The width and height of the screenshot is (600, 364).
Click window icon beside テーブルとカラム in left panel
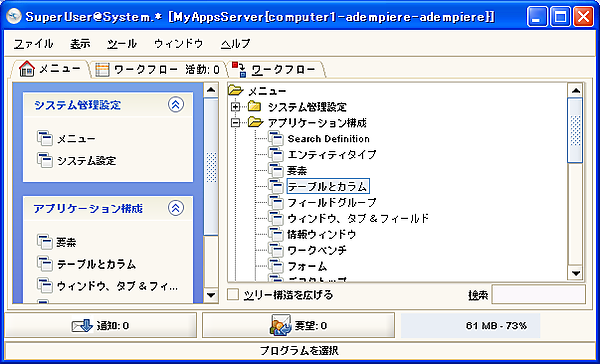point(45,264)
